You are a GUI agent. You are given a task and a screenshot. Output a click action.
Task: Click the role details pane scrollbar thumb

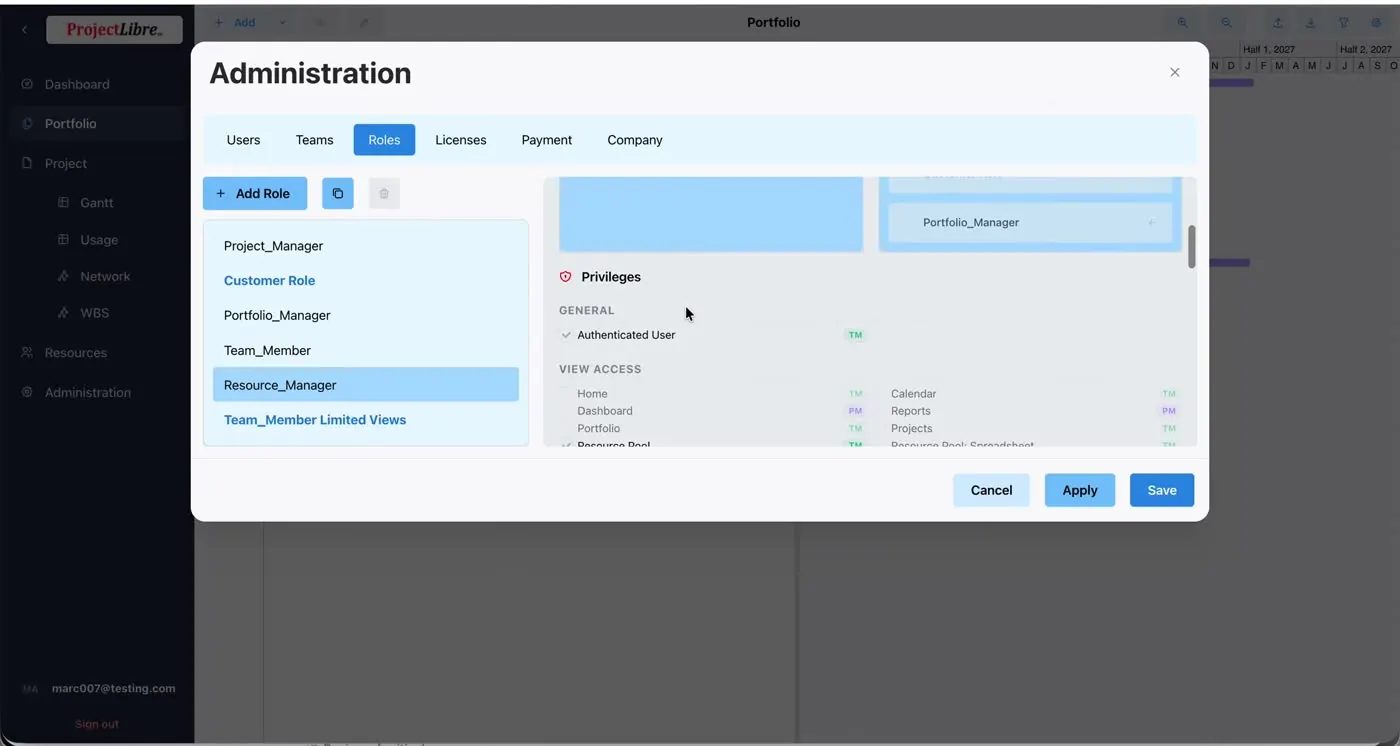pos(1191,247)
